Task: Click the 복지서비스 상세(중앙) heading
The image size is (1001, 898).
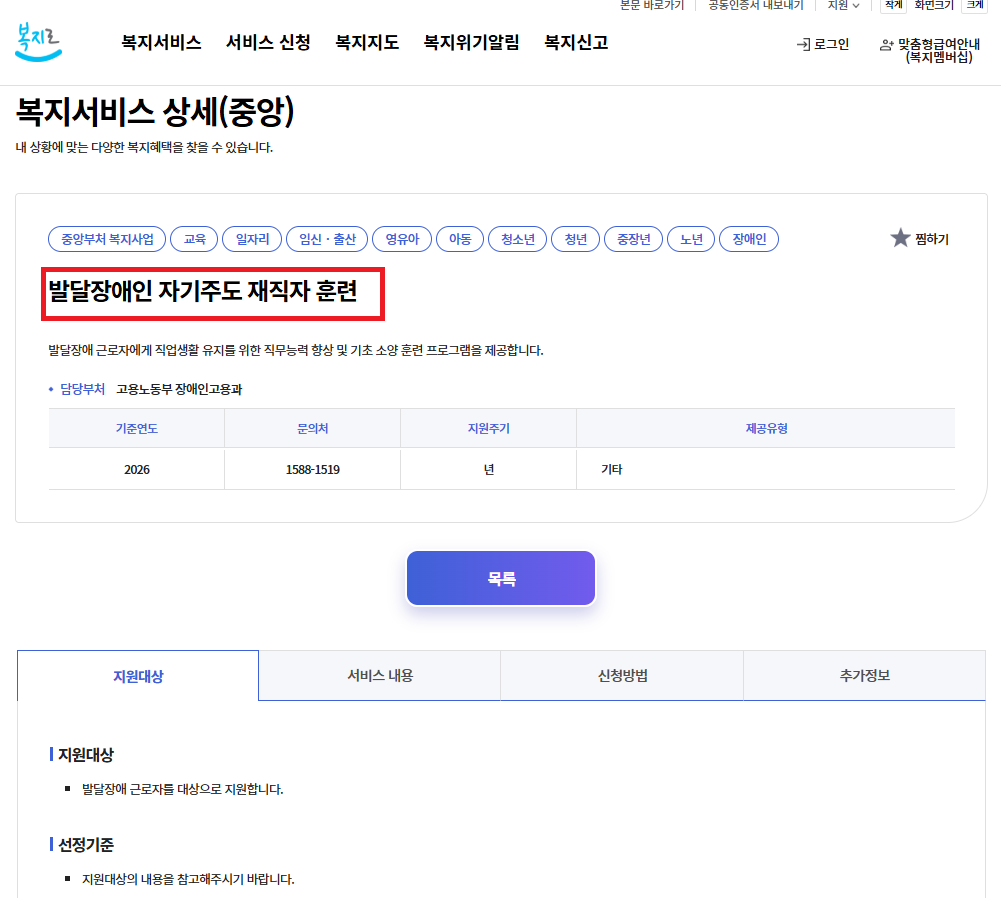Action: coord(155,112)
